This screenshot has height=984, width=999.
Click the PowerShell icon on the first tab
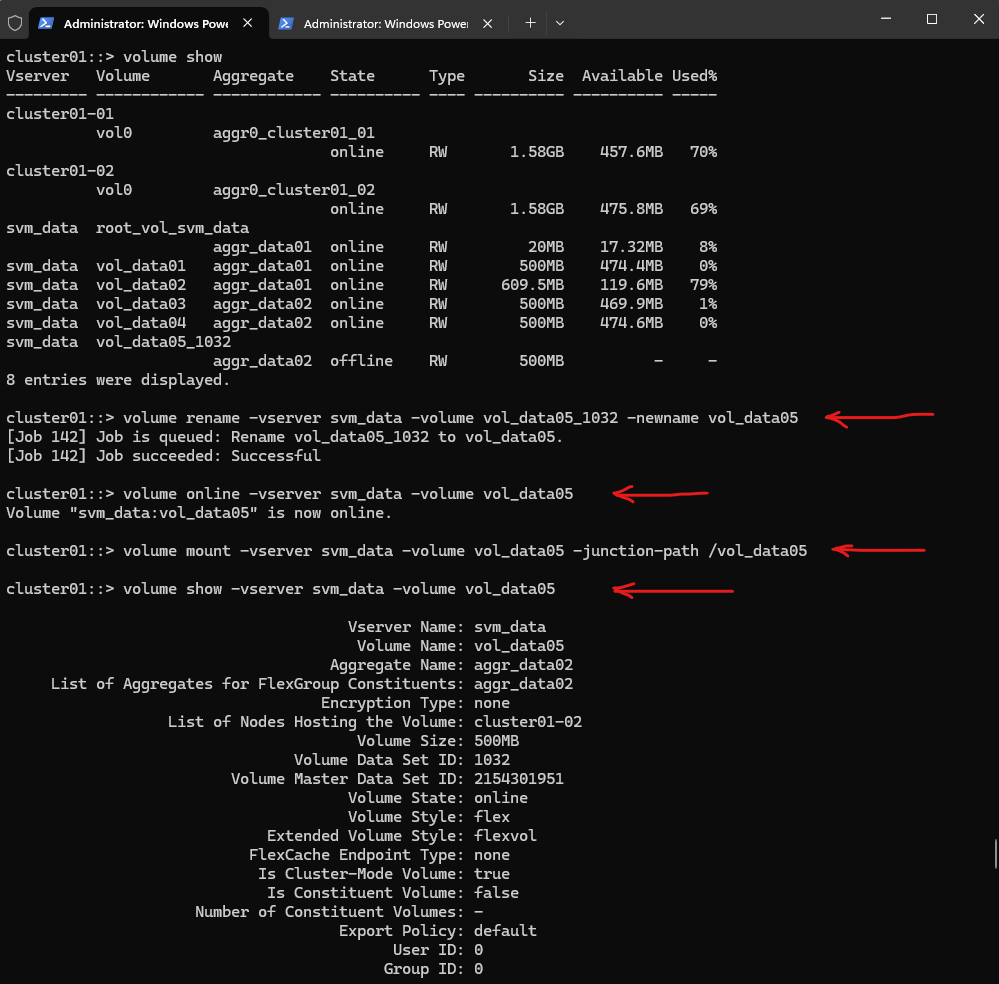pyautogui.click(x=46, y=23)
